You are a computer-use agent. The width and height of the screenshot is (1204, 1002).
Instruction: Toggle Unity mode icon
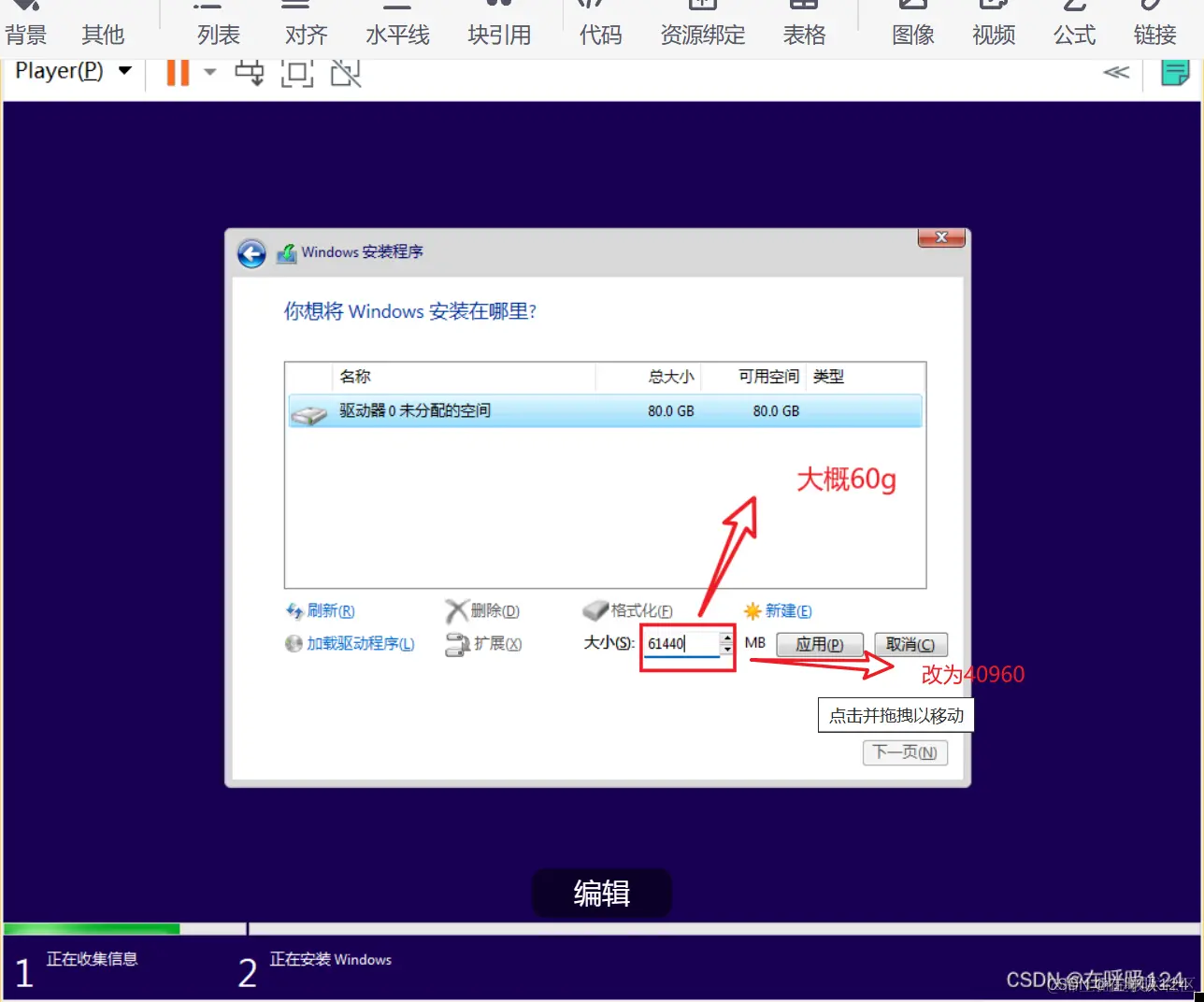346,73
